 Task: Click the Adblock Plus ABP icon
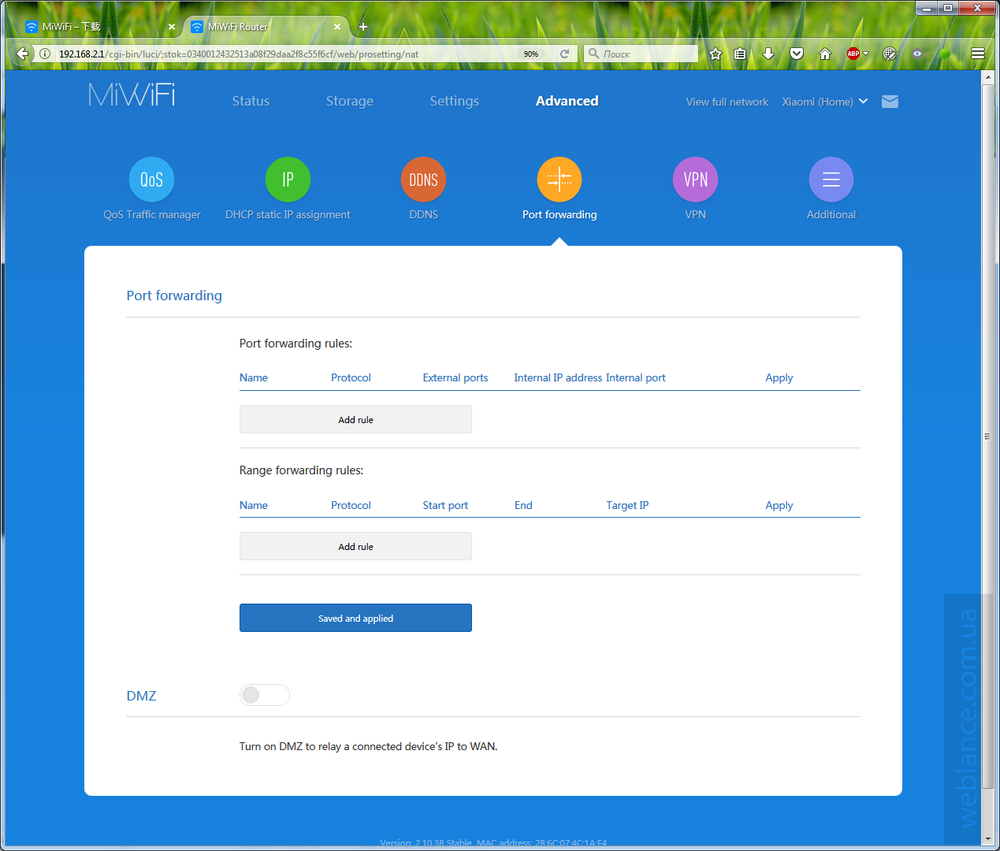pos(853,54)
